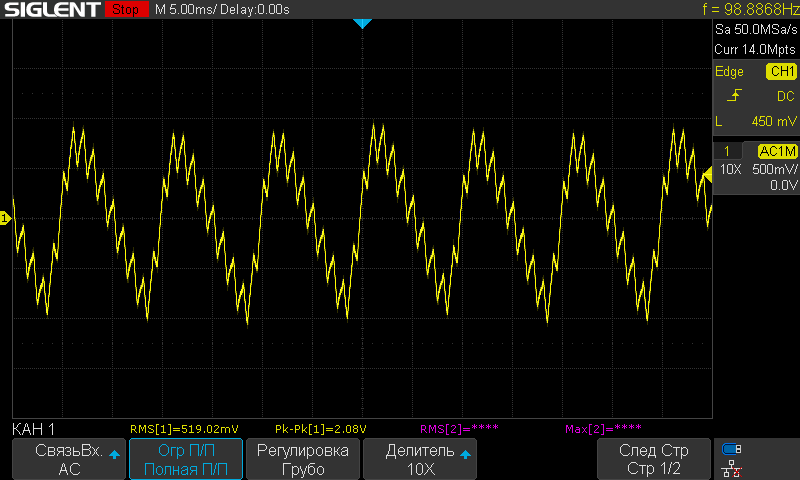Toggle Регулировка Грубо coarse adjustment
Viewport: 800px width, 480px height.
(303, 459)
